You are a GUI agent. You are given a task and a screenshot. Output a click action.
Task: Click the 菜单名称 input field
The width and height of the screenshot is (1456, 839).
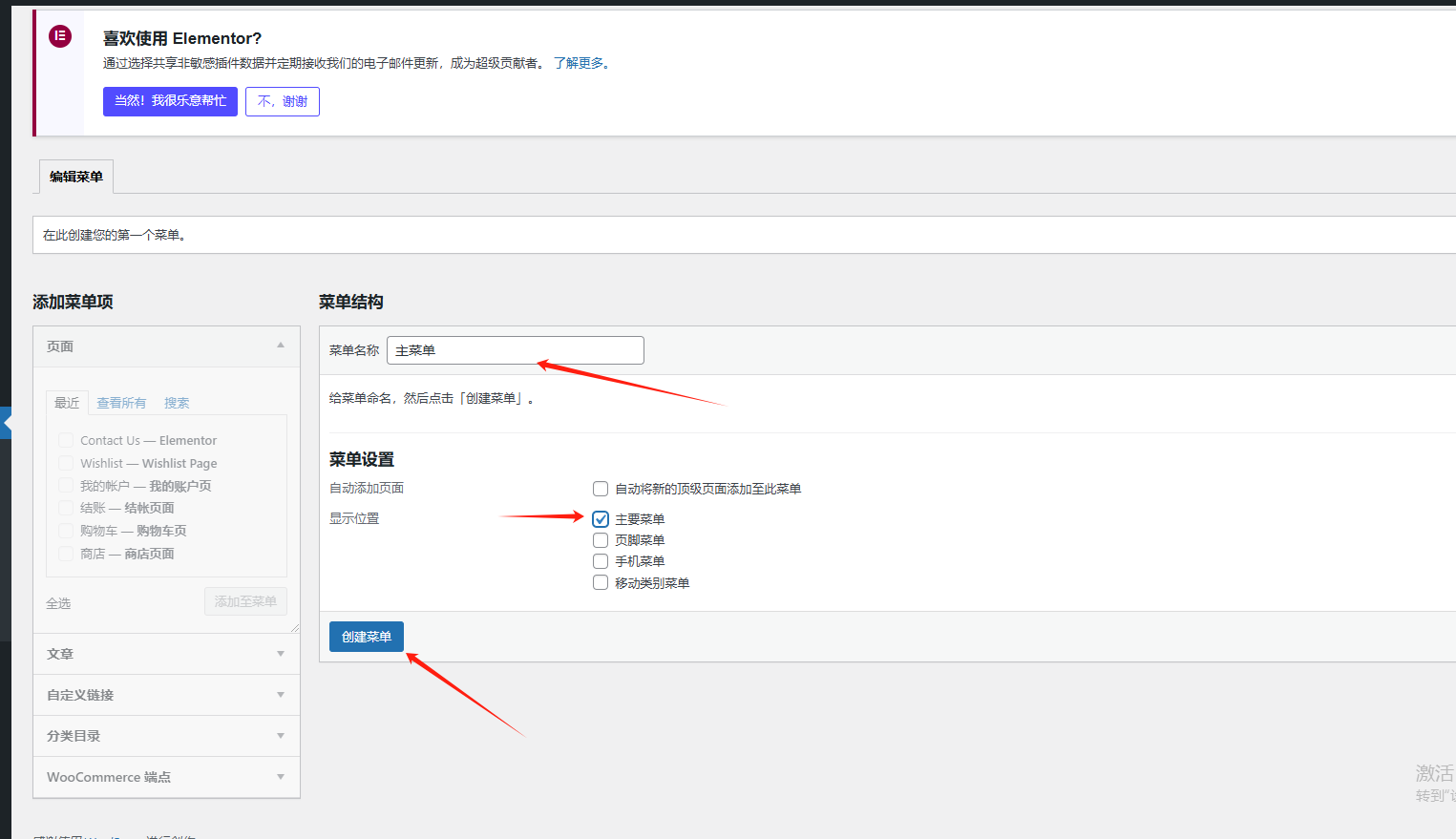pos(515,349)
